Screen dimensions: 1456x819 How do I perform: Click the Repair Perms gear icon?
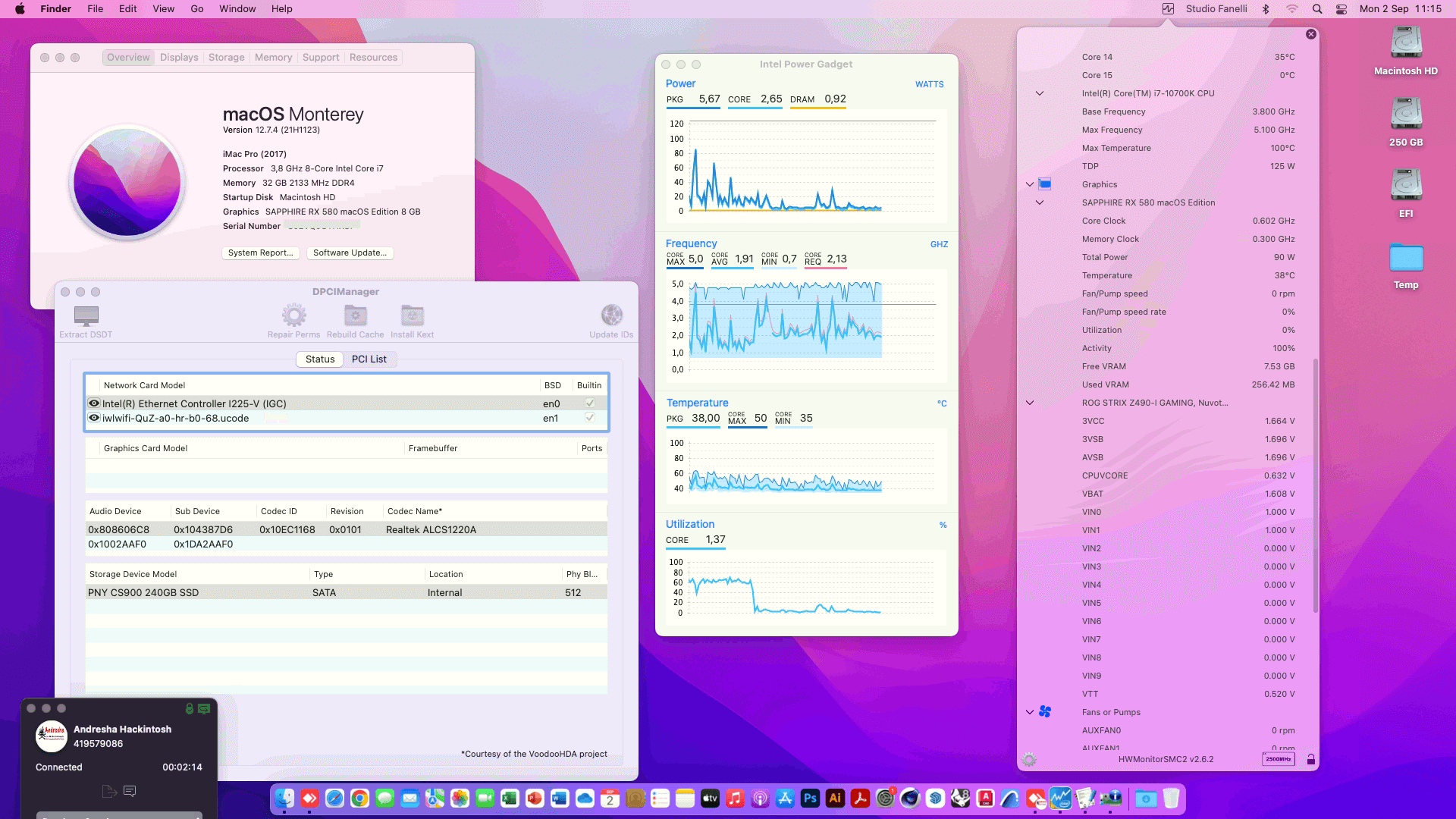click(294, 315)
